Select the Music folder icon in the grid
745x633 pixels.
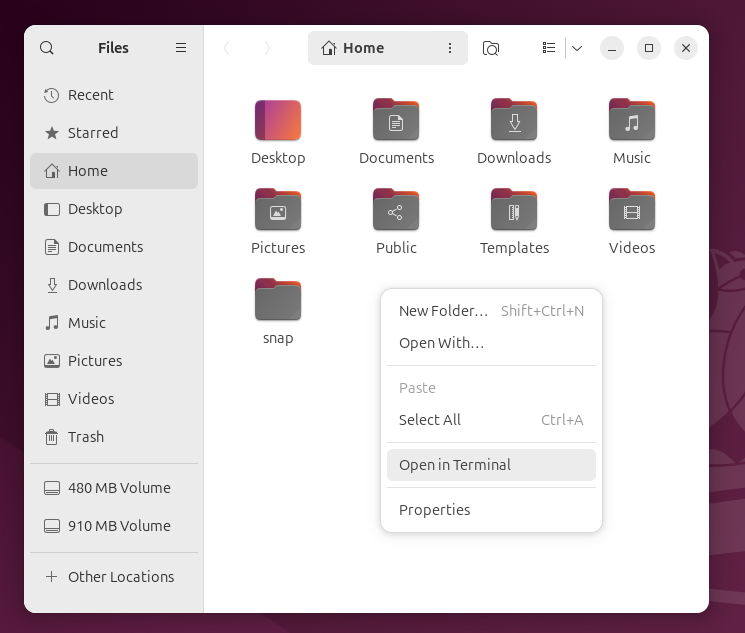tap(632, 120)
